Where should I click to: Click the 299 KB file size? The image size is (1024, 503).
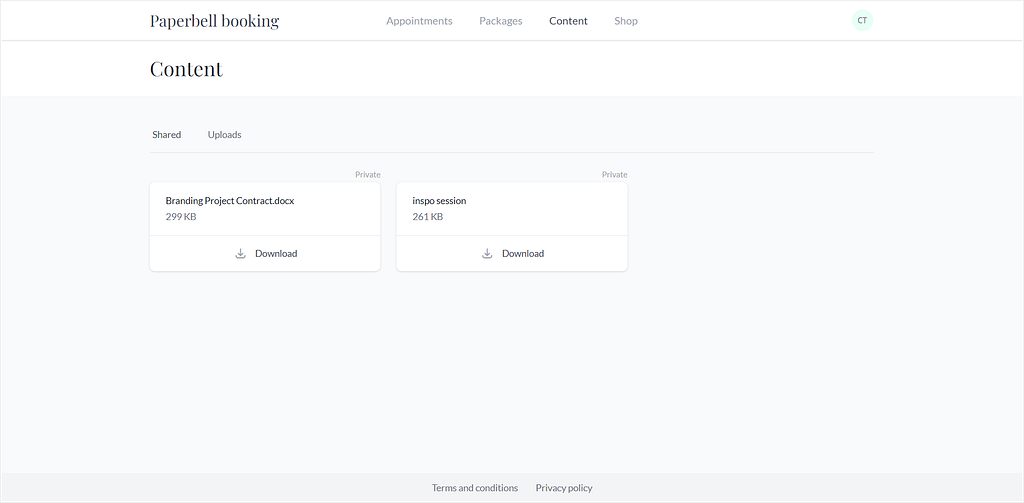point(181,216)
